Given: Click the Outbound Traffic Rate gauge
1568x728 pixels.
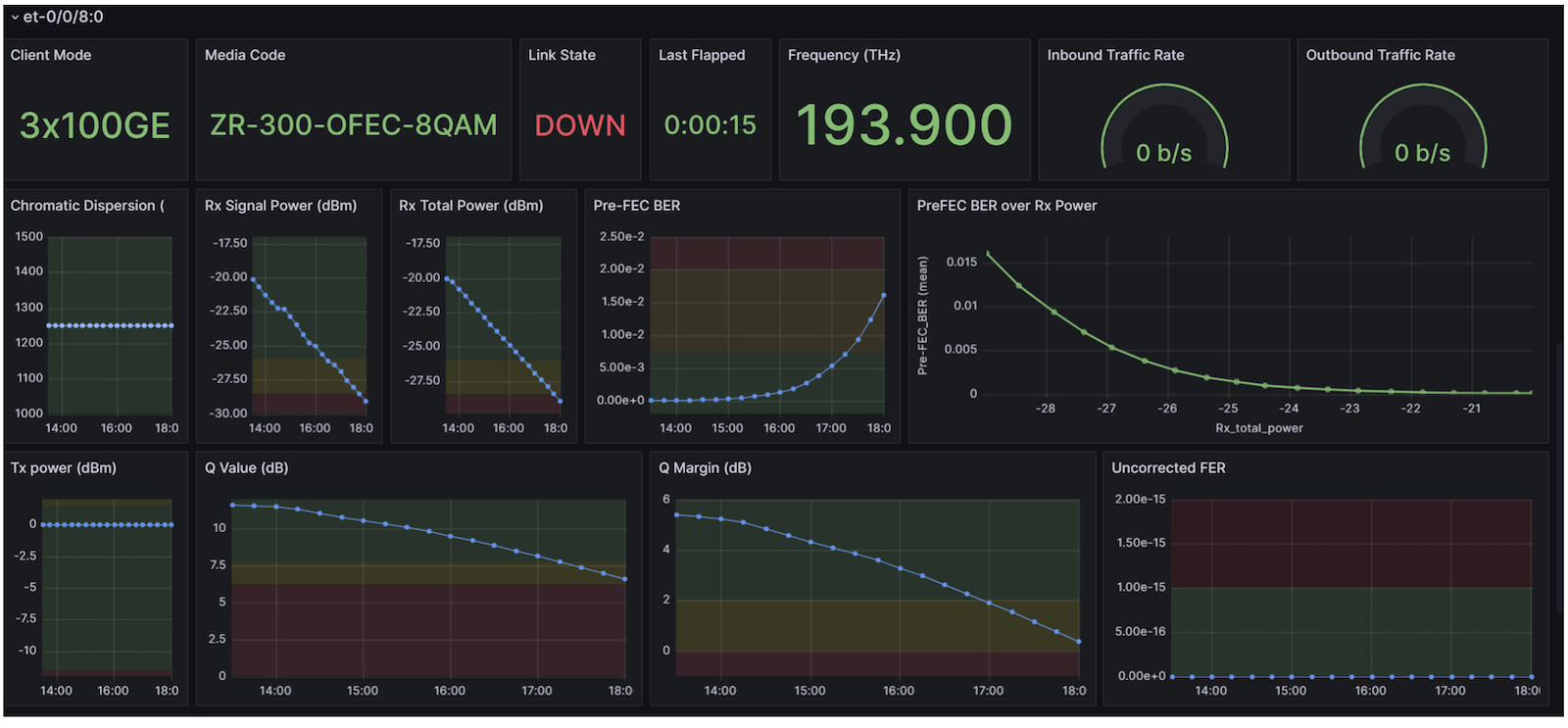Looking at the screenshot, I should [1423, 127].
